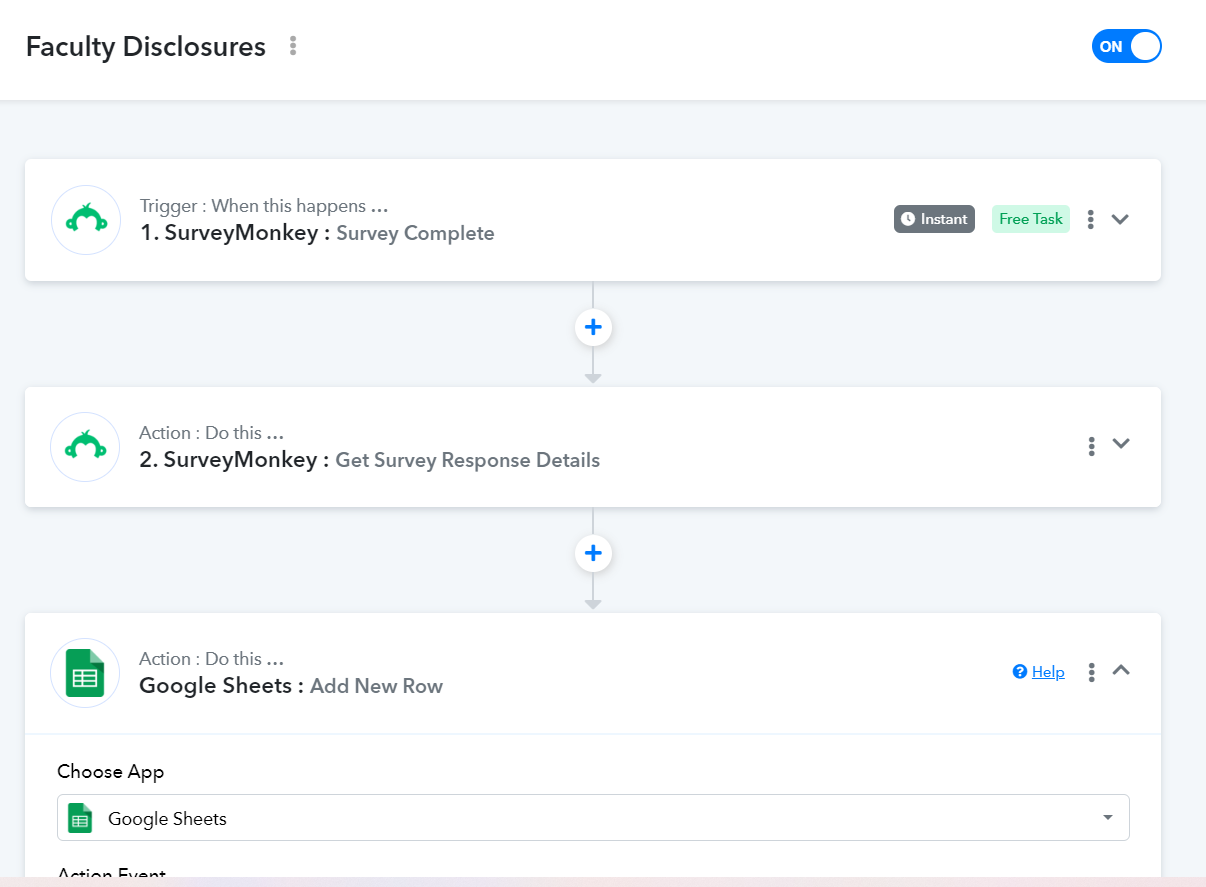Toggle the workflow ON switch off
The height and width of the screenshot is (887, 1206).
[1126, 46]
